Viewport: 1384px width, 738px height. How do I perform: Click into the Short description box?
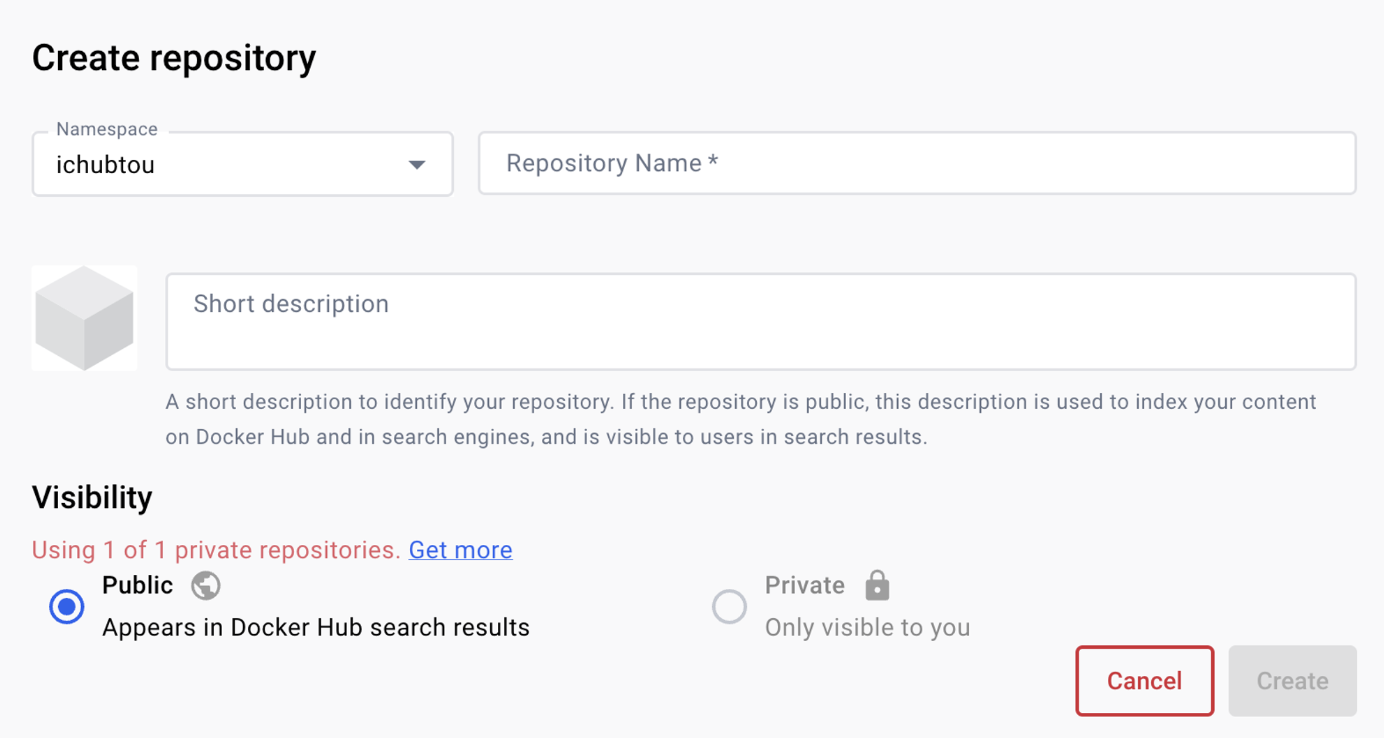tap(760, 321)
